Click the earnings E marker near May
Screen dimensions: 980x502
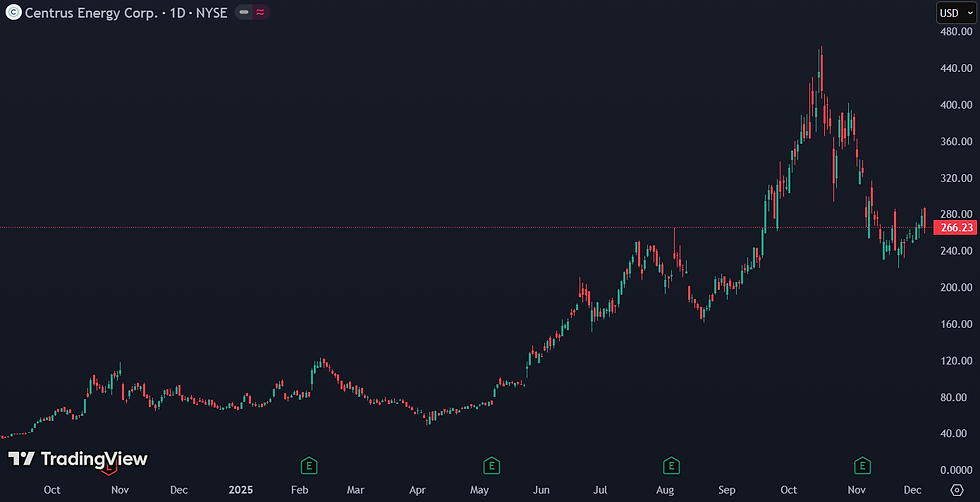pyautogui.click(x=492, y=465)
